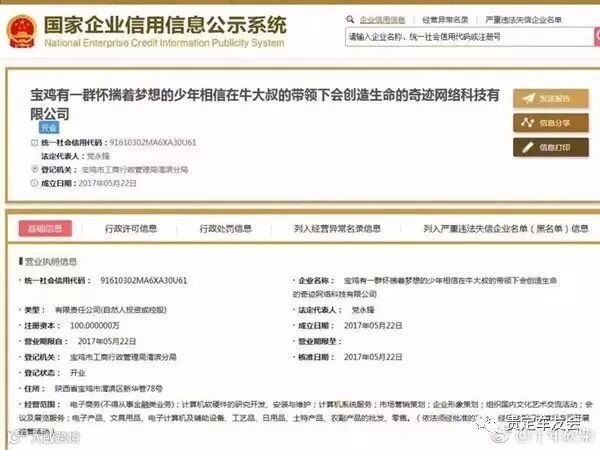Click the 营业期限自 date 2017年05月22日

coord(107,341)
